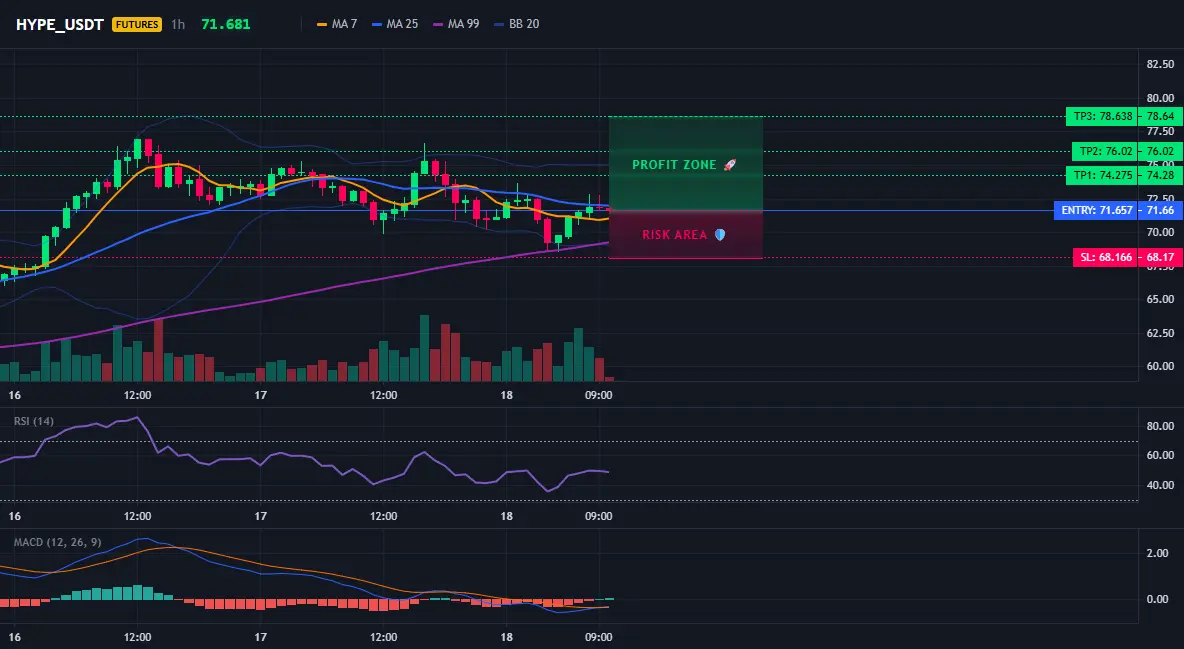Viewport: 1184px width, 649px height.
Task: Click the 65.00 price axis value
Action: [x=1160, y=299]
